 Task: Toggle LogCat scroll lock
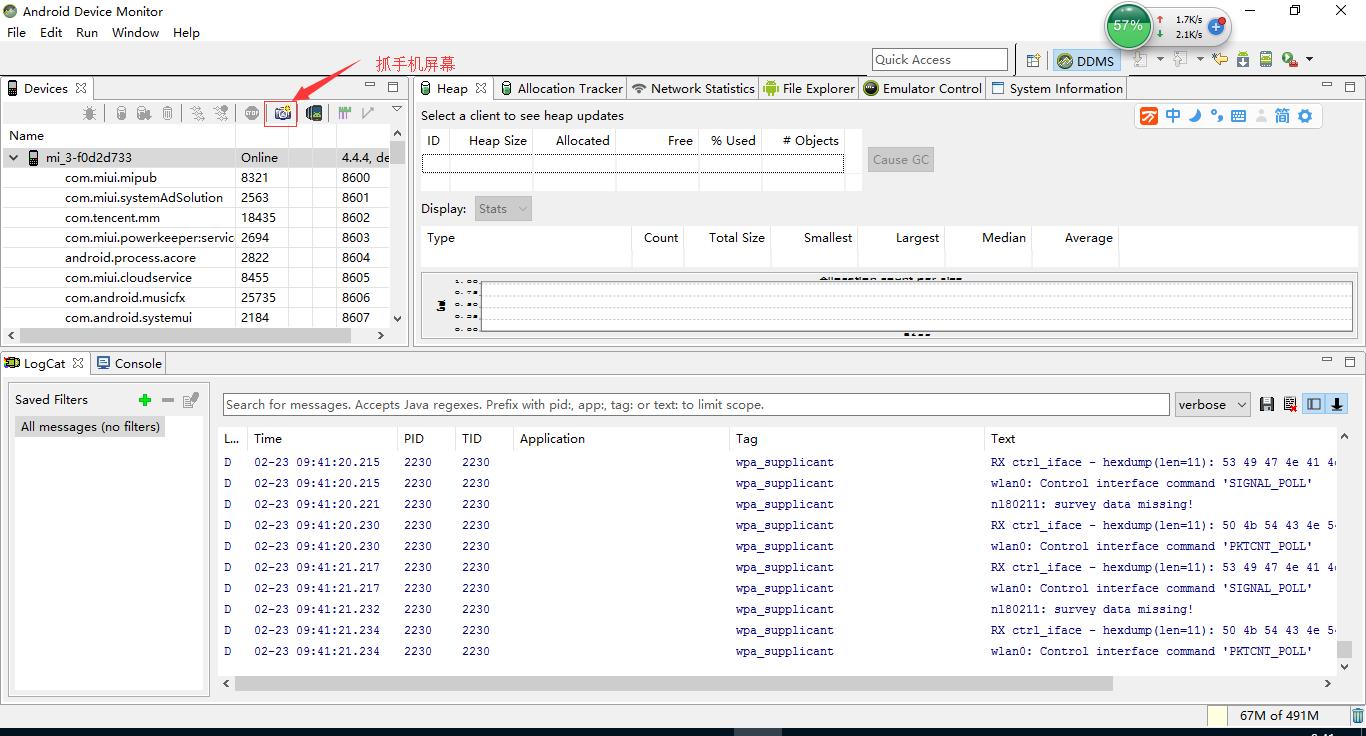point(1336,404)
